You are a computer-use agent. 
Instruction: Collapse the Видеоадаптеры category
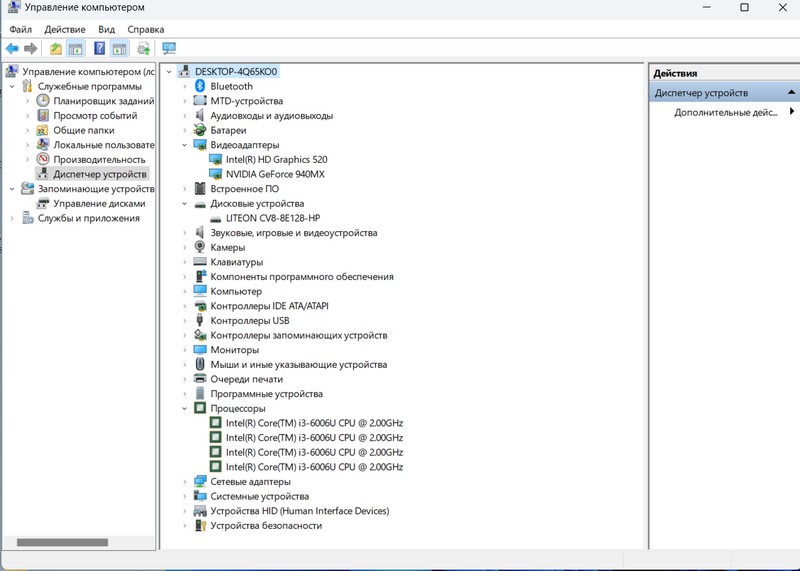point(185,145)
